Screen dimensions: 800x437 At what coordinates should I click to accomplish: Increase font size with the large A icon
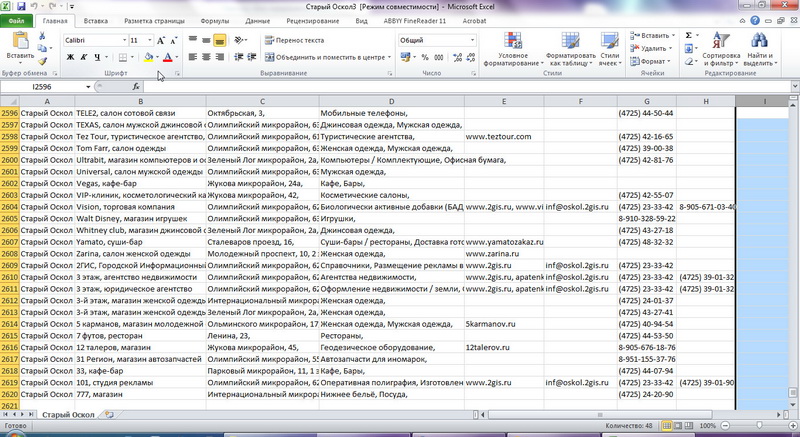click(x=161, y=40)
